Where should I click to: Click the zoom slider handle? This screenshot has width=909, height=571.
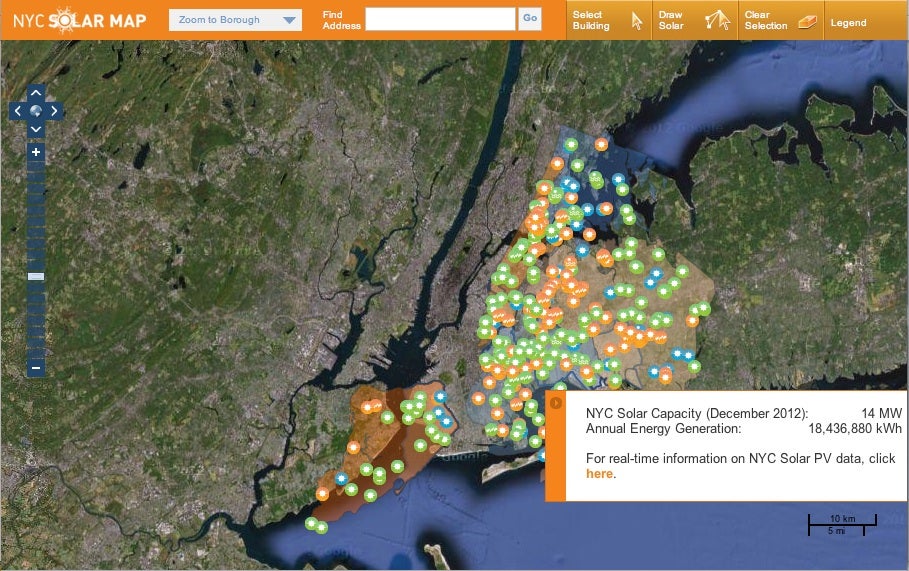[x=36, y=275]
